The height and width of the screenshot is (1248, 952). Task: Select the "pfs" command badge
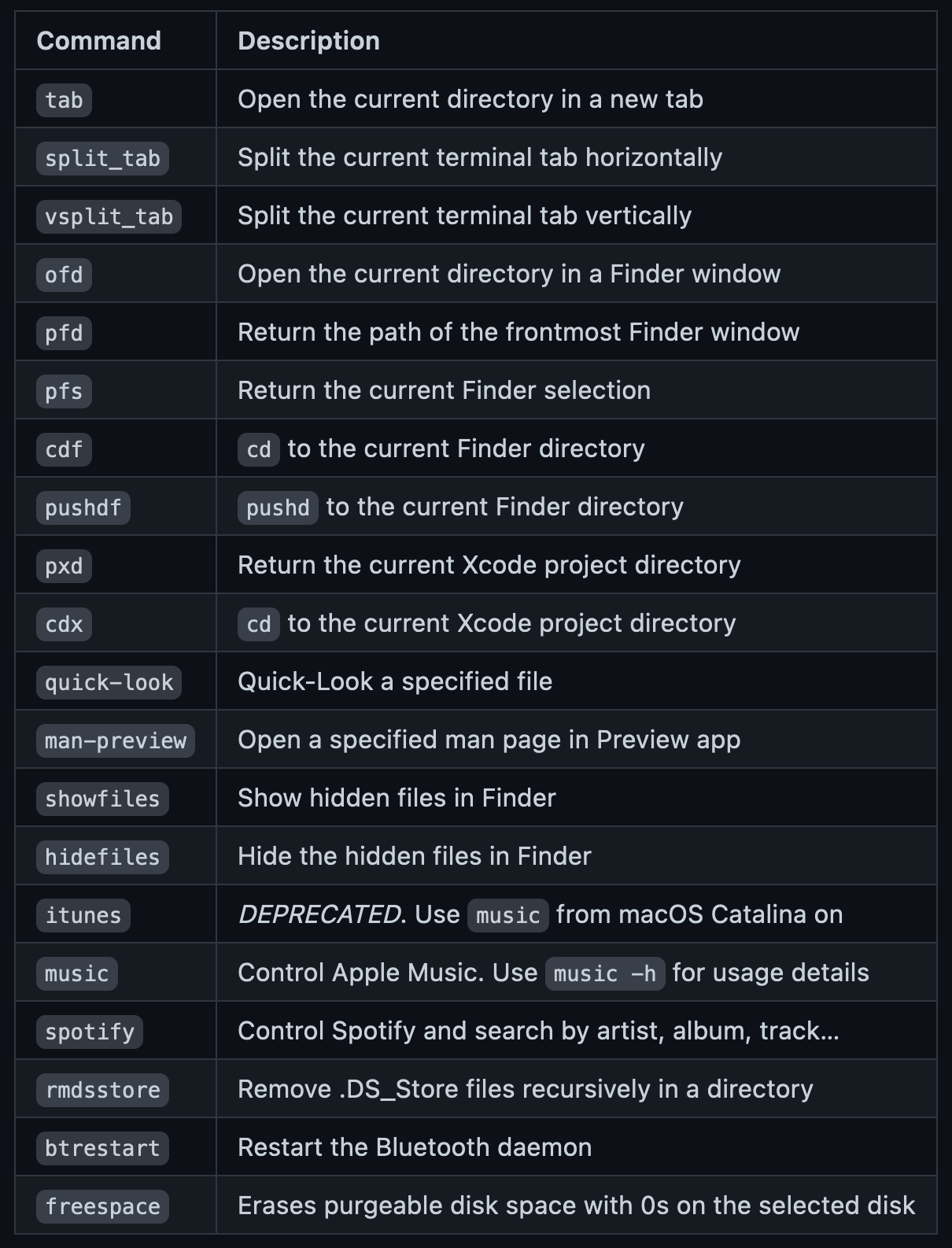point(64,391)
